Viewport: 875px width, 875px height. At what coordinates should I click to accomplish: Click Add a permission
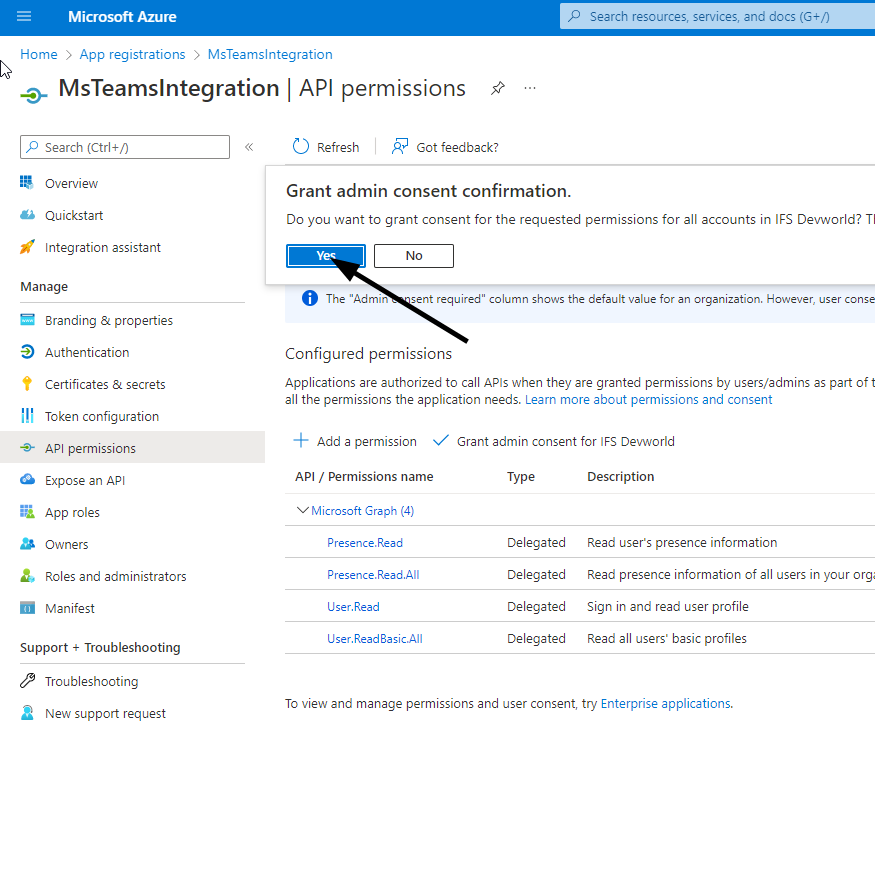[357, 441]
